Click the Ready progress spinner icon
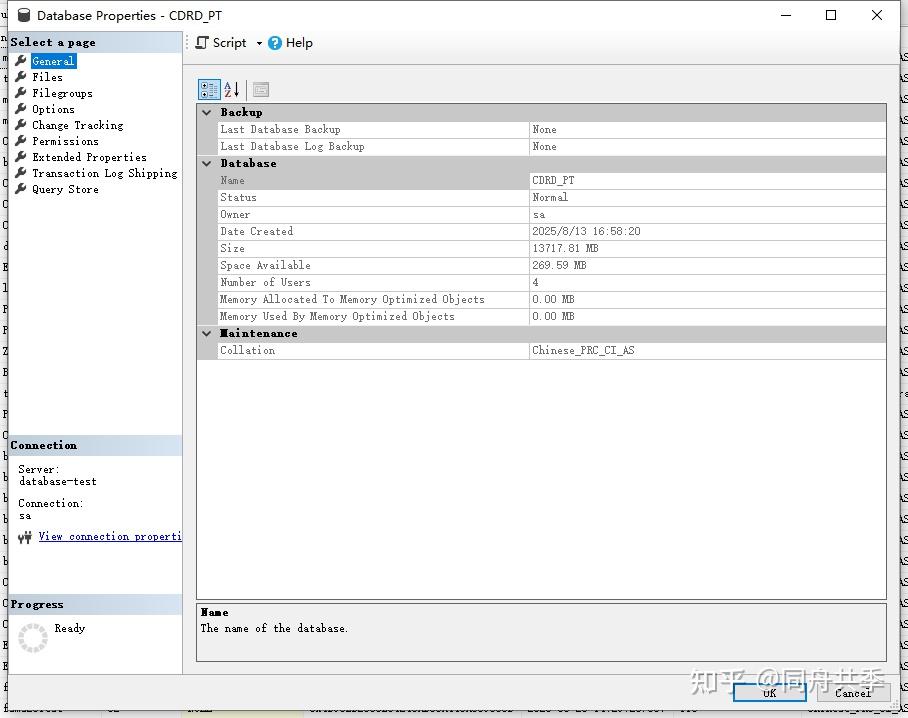 (33, 638)
